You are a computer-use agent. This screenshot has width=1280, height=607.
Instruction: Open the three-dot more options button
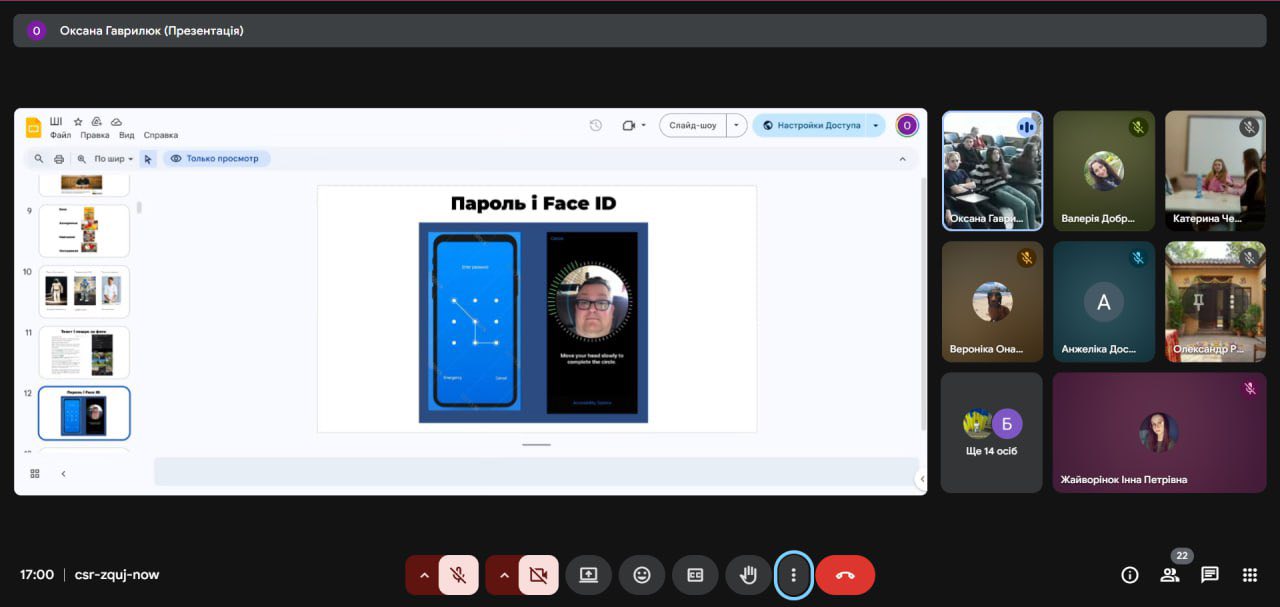[x=794, y=575]
